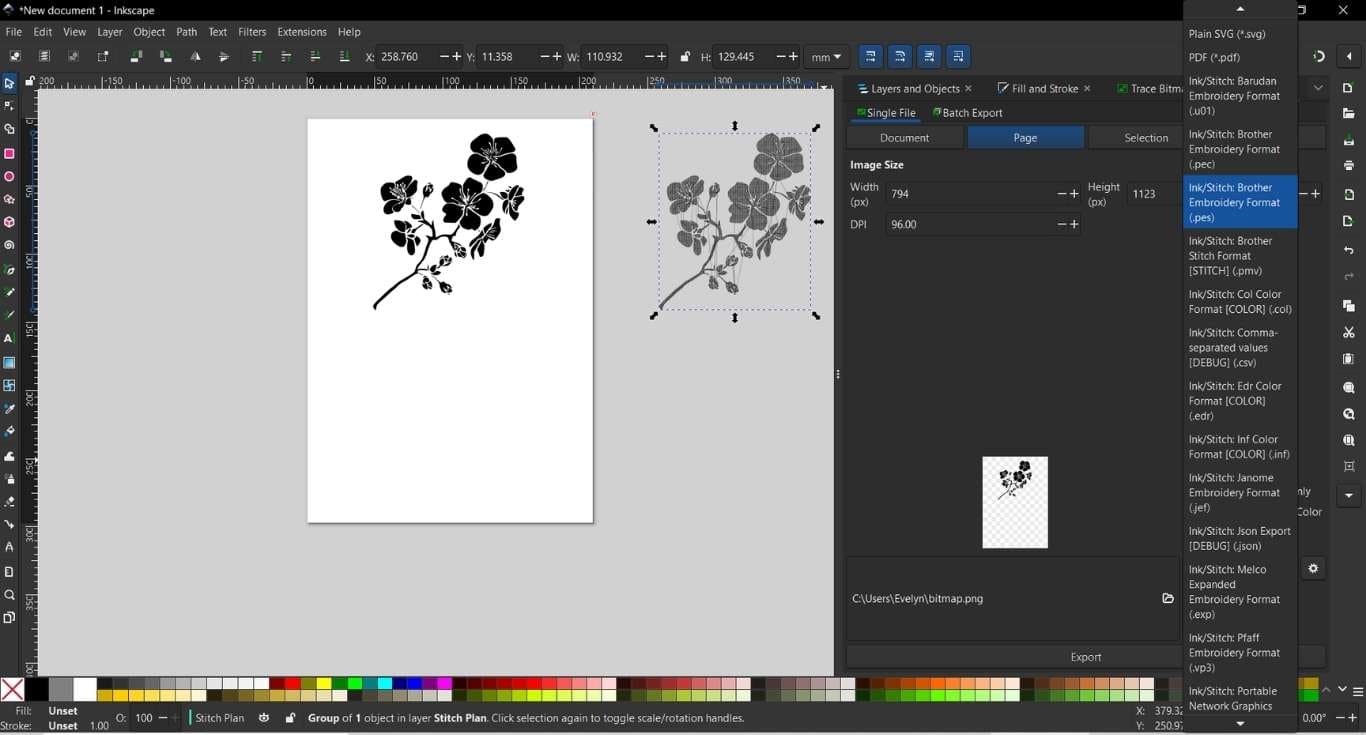Switch to Batch Export tab
Screen dimensions: 1366x735
click(968, 113)
